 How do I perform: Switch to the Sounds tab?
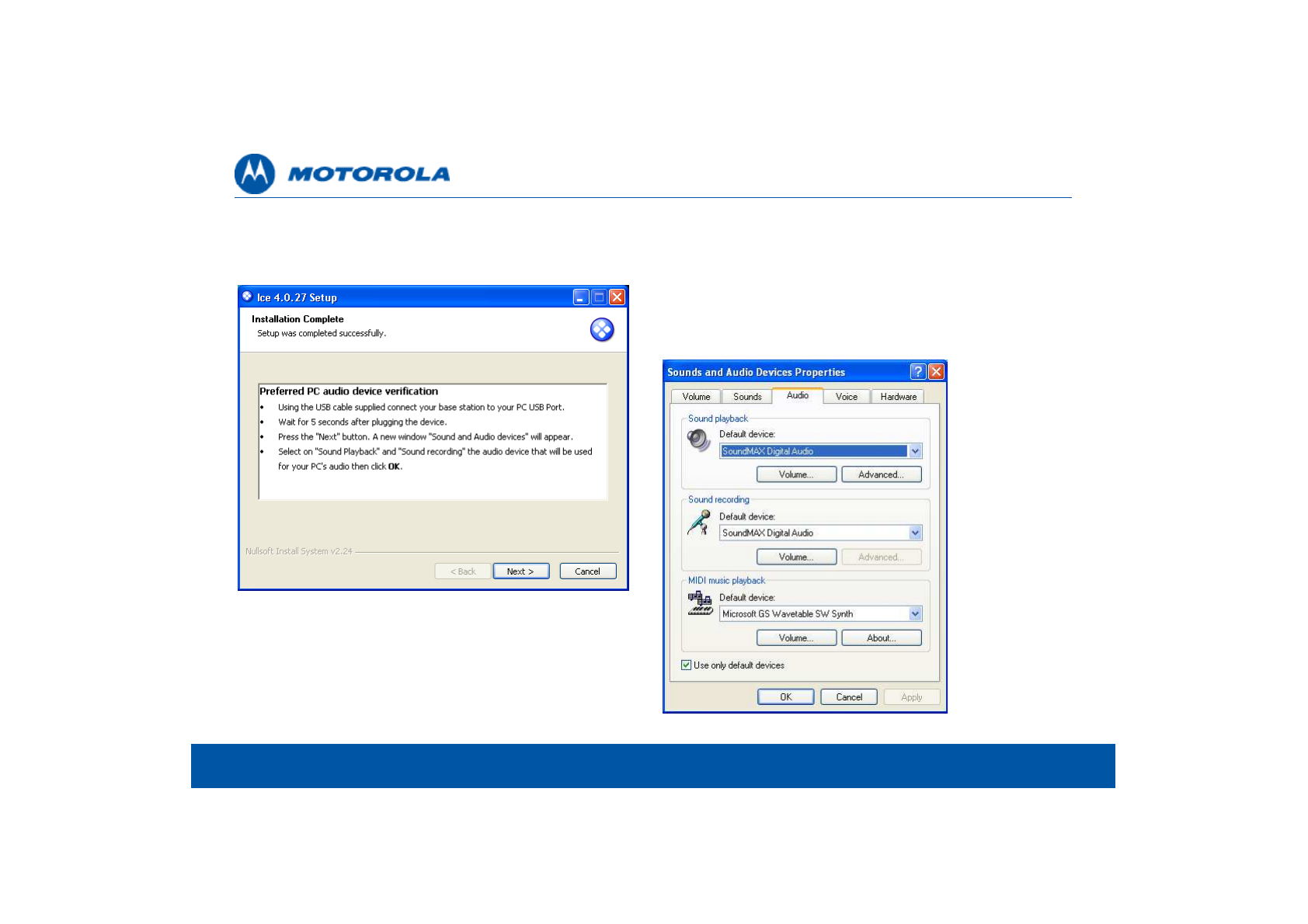pyautogui.click(x=747, y=397)
